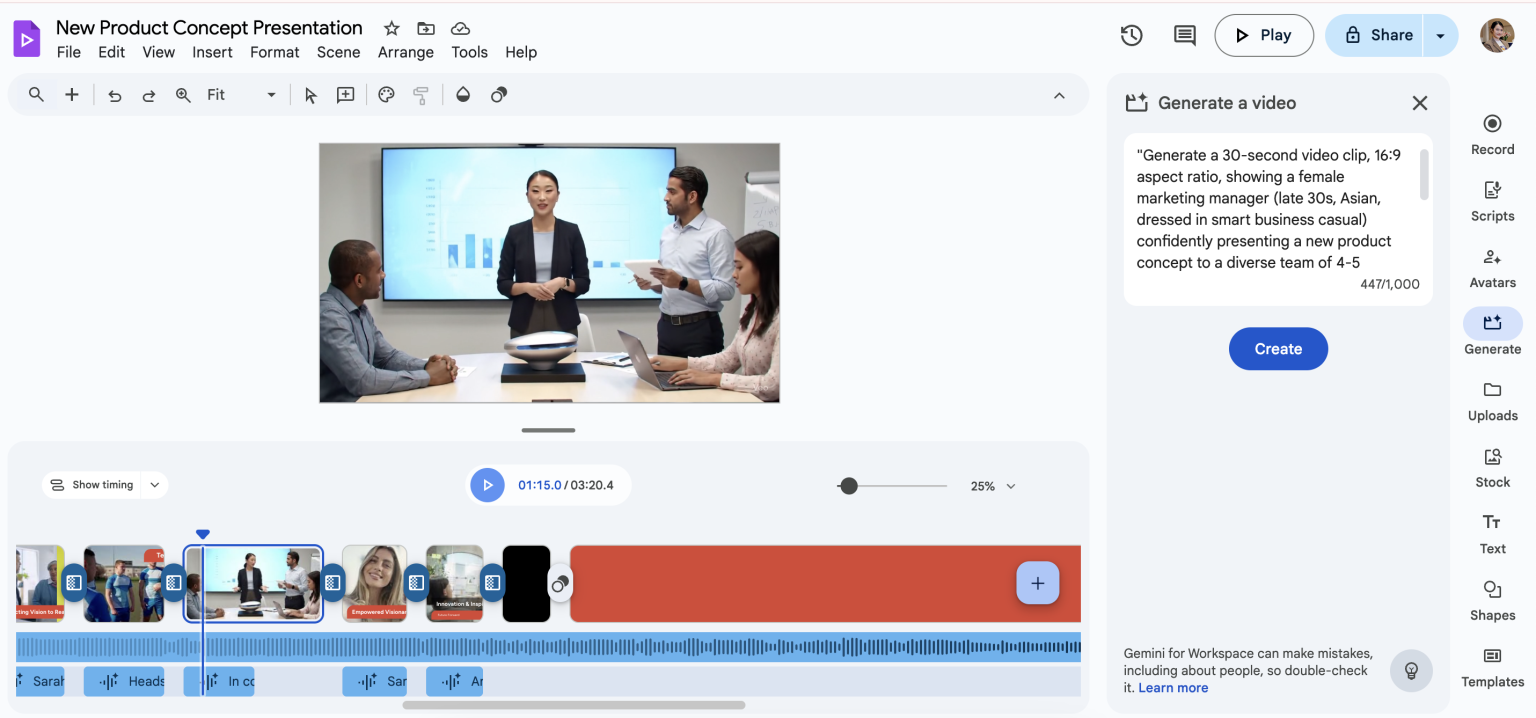Open the Share options dropdown arrow
Viewport: 1536px width, 718px height.
click(1440, 35)
